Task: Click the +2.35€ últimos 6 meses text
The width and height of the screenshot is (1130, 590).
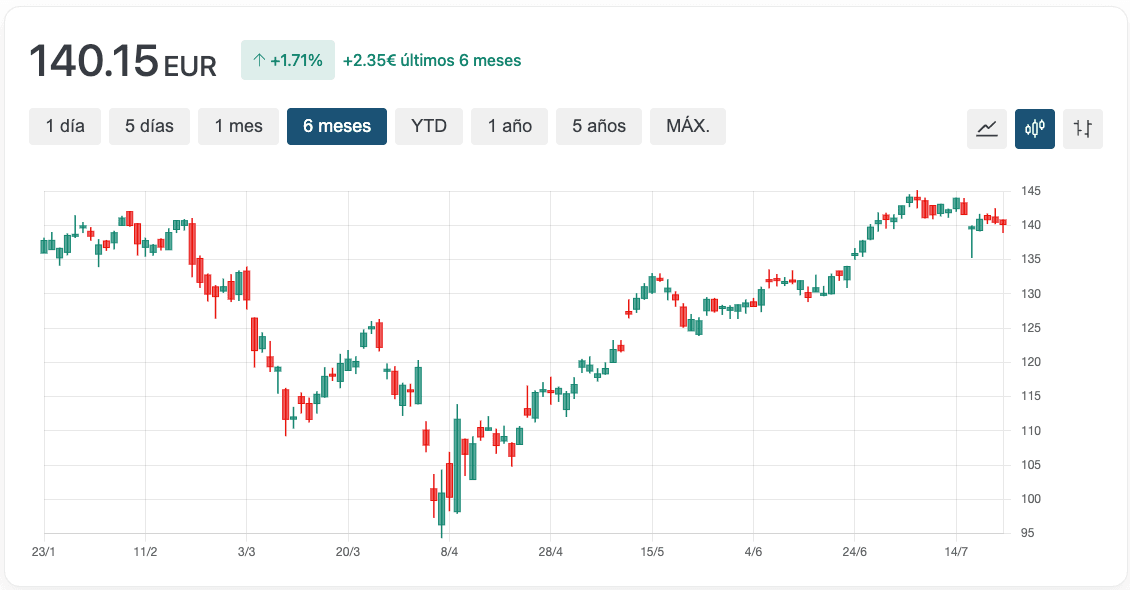Action: click(432, 60)
